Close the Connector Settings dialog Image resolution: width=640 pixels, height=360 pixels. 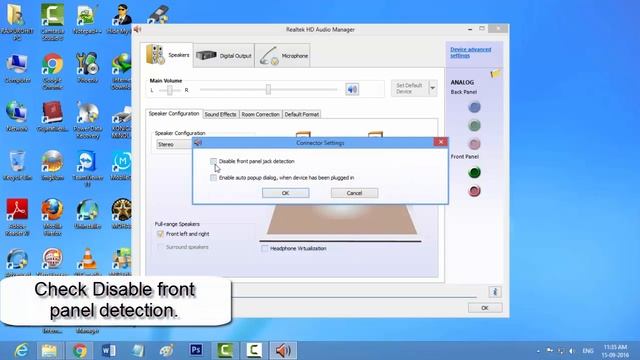point(441,142)
